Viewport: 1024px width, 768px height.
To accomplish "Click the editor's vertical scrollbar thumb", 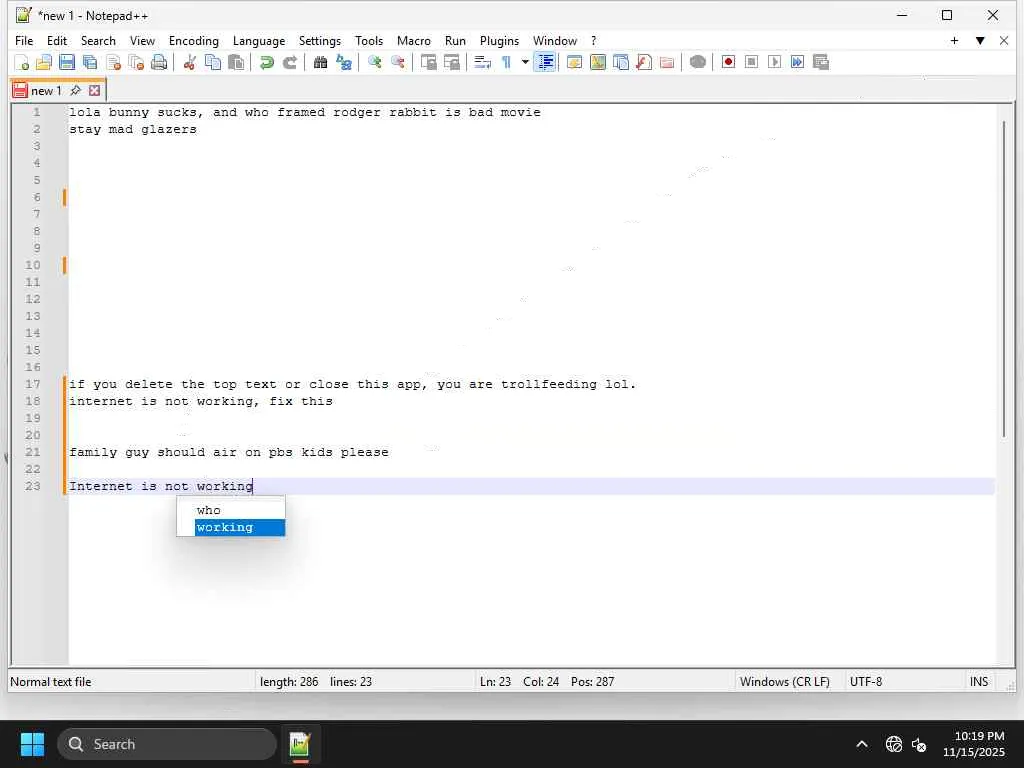I will coord(1004,279).
